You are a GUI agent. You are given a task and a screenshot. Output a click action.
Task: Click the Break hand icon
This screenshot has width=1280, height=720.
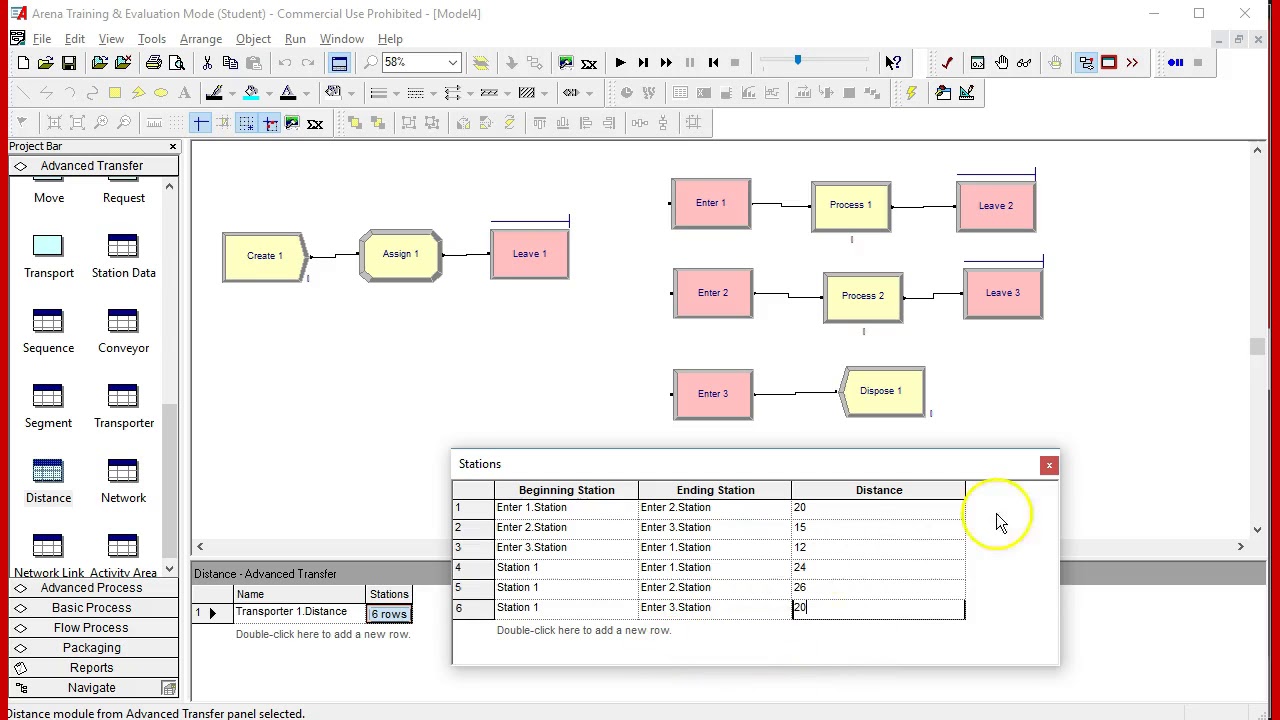tap(1001, 63)
